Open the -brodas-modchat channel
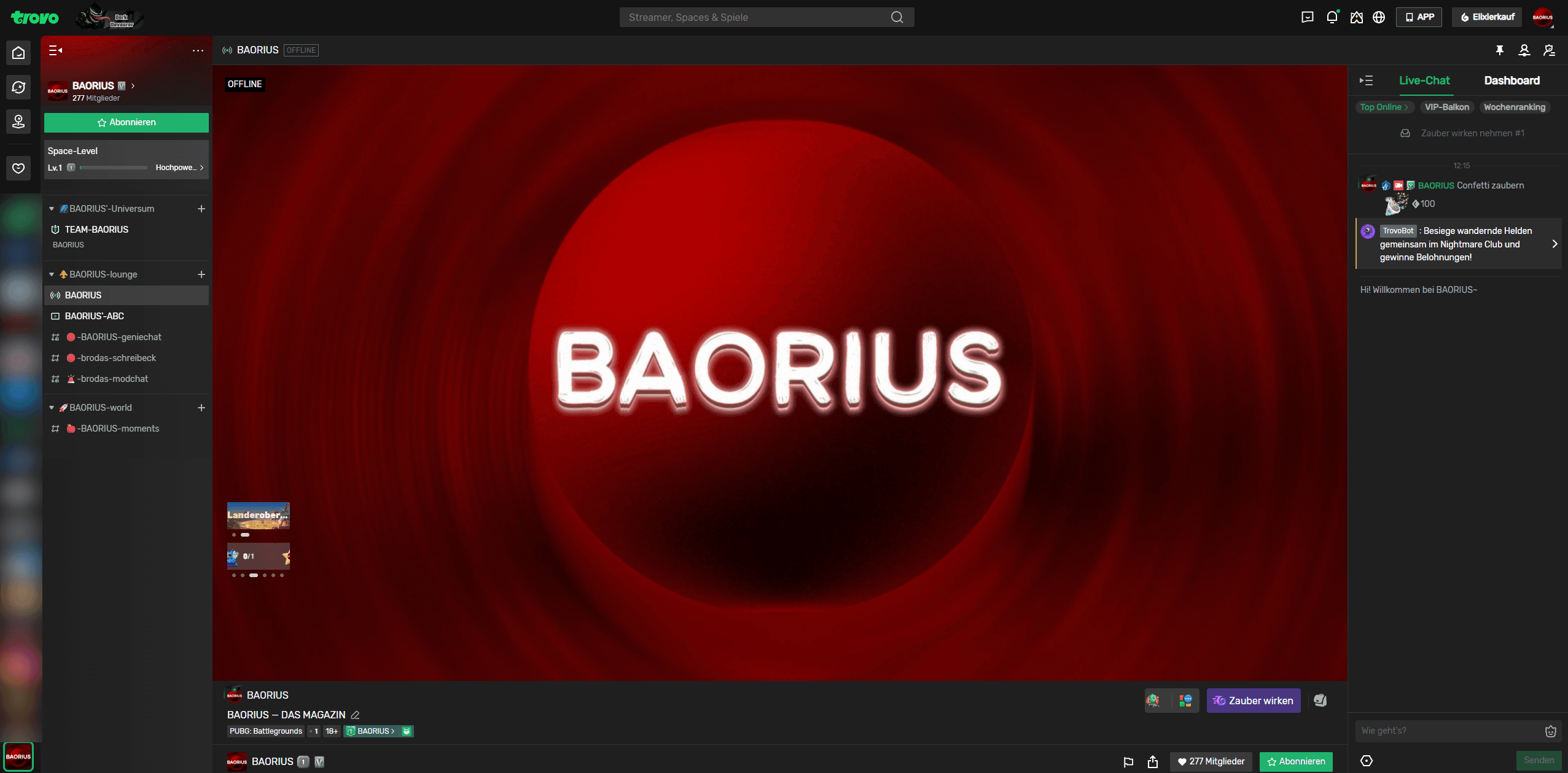The width and height of the screenshot is (1568, 773). point(127,379)
